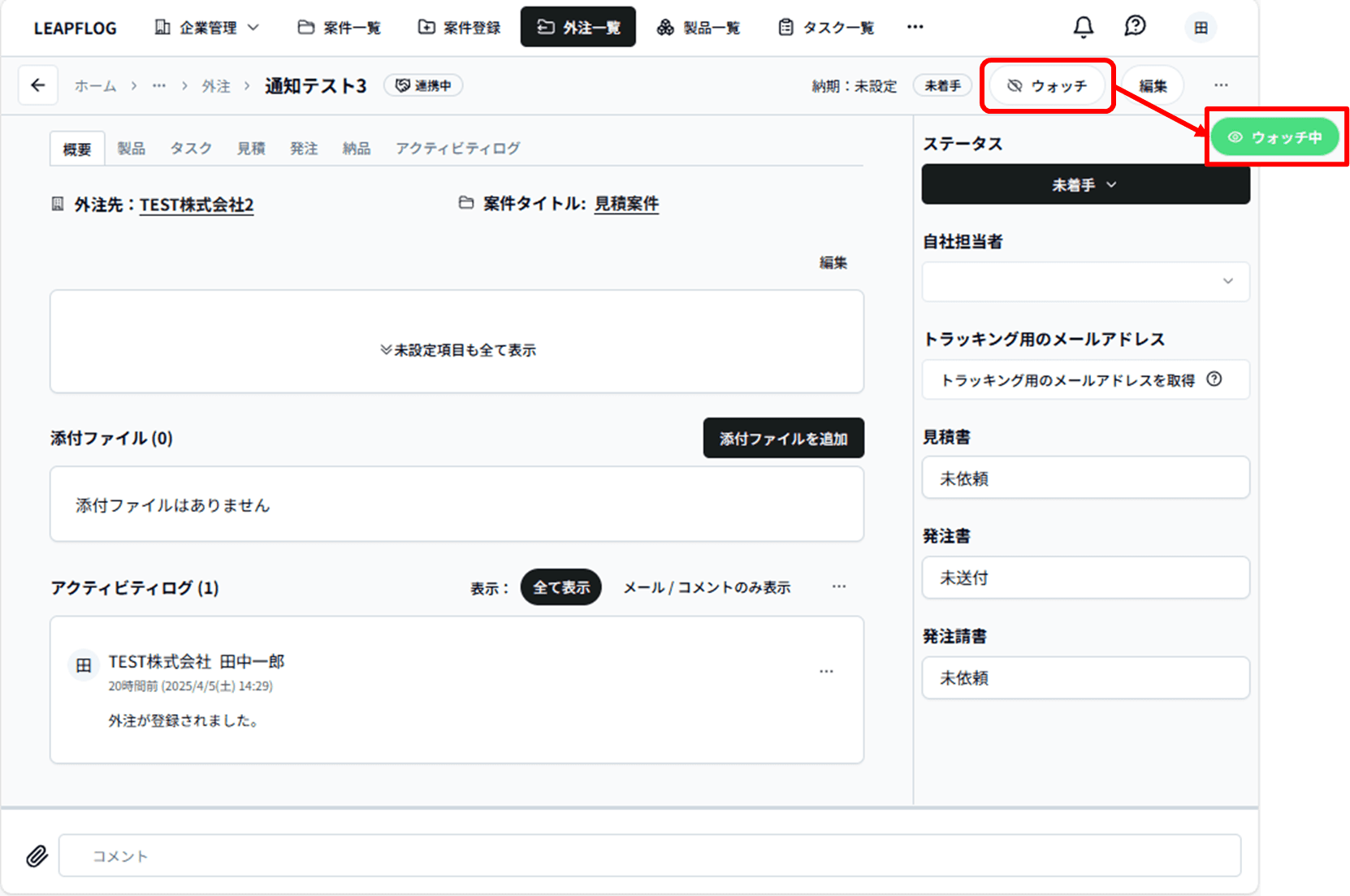Switch to the タスク tab

[x=191, y=148]
